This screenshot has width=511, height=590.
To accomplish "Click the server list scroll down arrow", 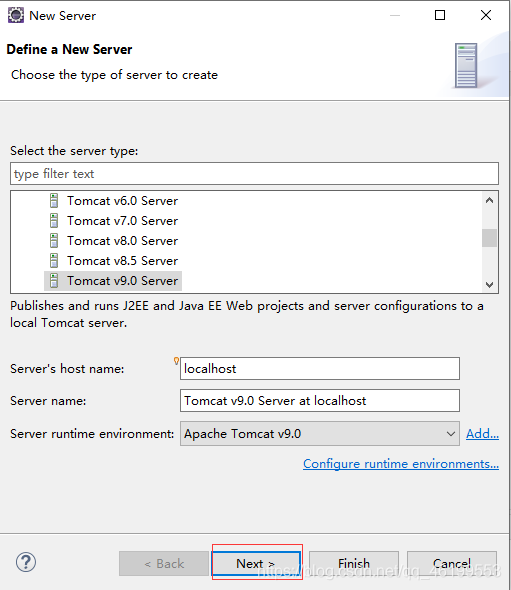I will point(489,284).
